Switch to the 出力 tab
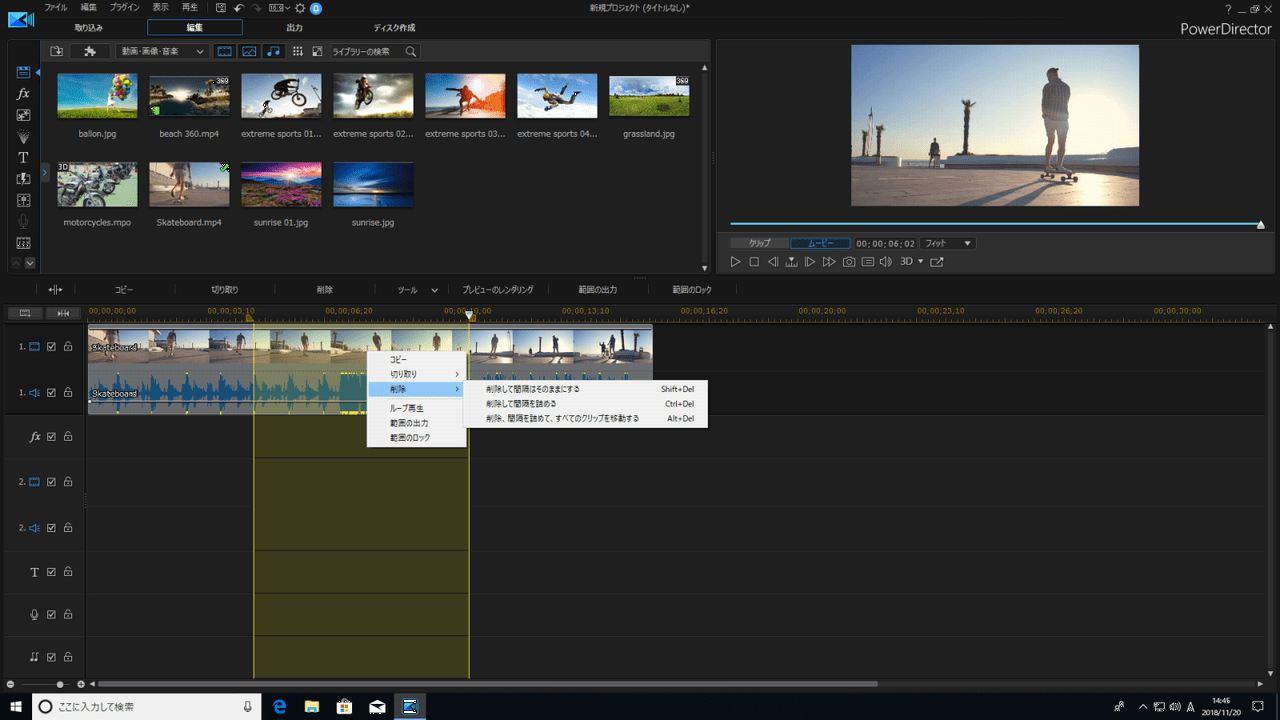 pos(294,28)
